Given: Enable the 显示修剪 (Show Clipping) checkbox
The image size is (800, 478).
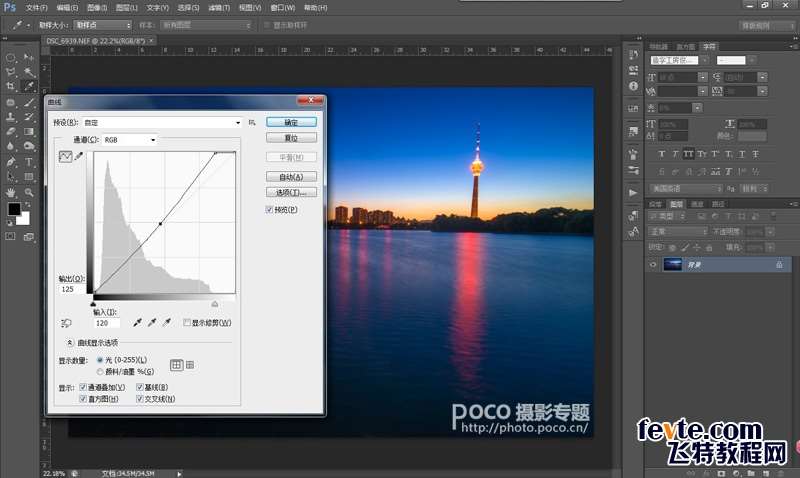Looking at the screenshot, I should pyautogui.click(x=186, y=323).
